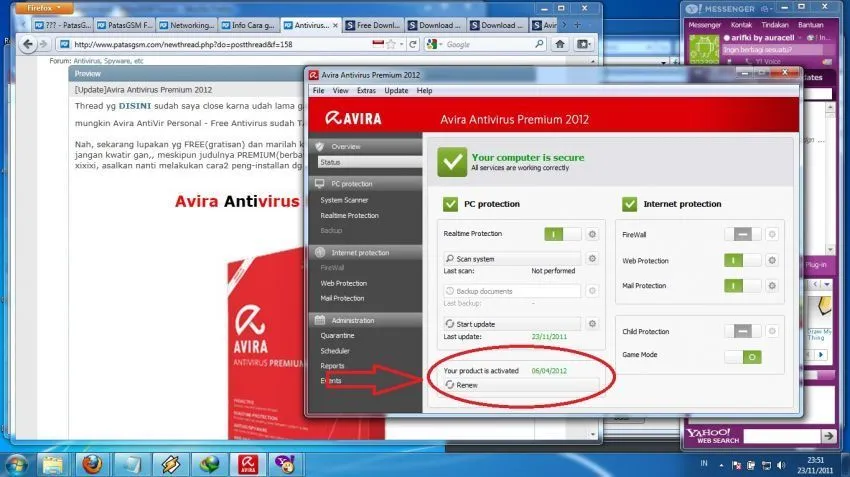Click Renew license button

[x=521, y=385]
